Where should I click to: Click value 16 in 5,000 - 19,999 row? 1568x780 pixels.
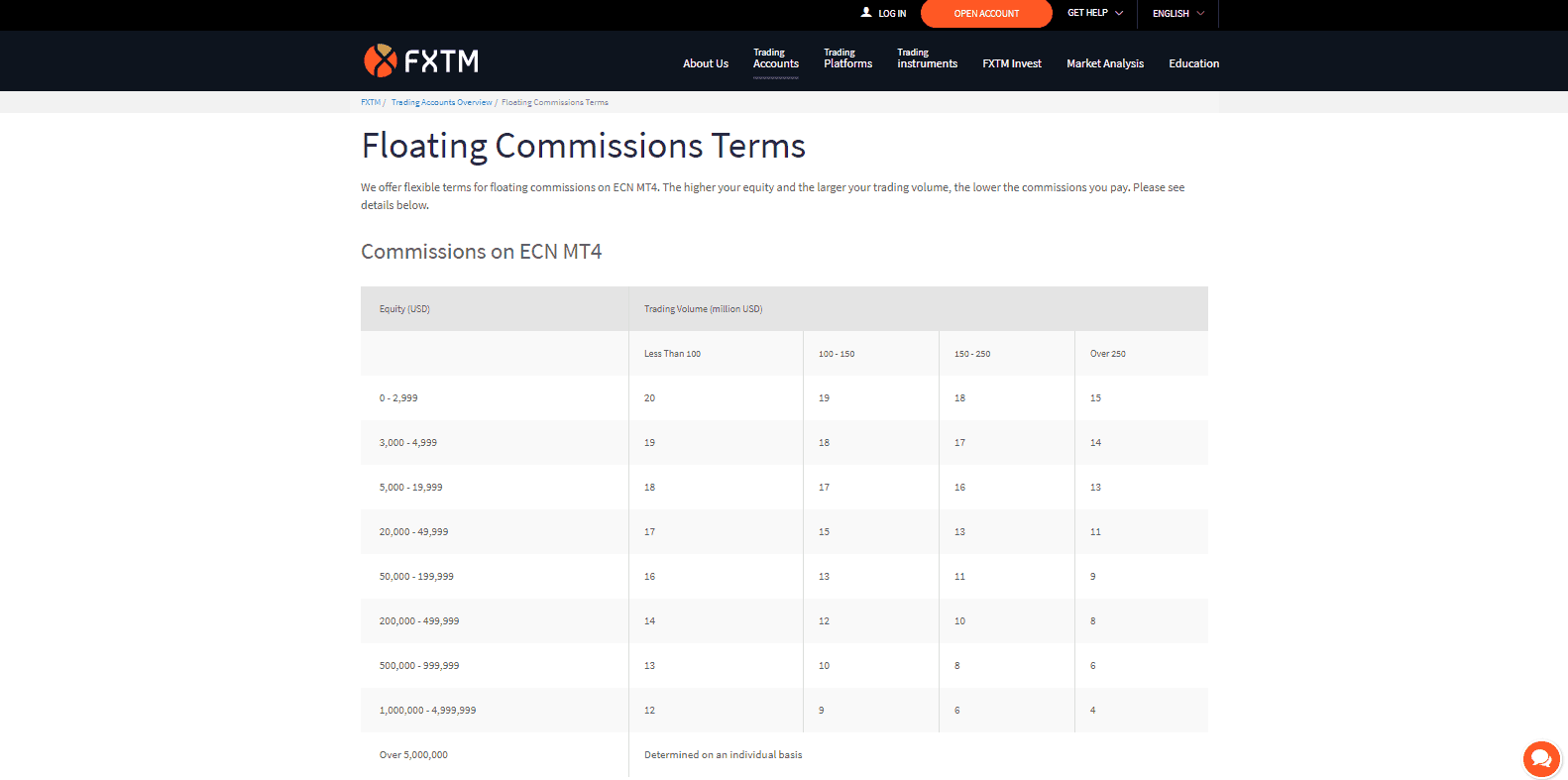coord(959,488)
